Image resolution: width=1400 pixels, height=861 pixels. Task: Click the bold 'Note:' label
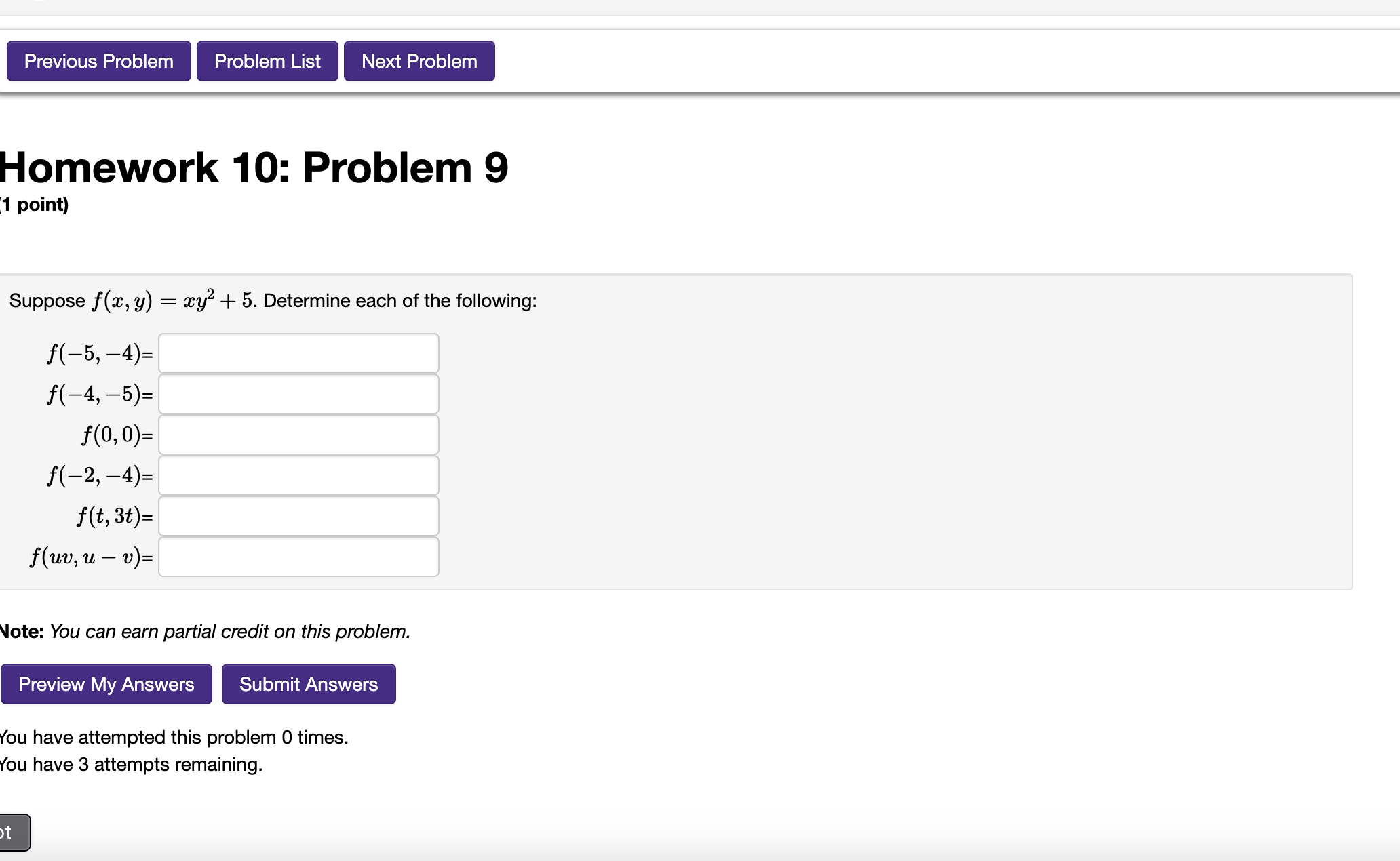22,631
